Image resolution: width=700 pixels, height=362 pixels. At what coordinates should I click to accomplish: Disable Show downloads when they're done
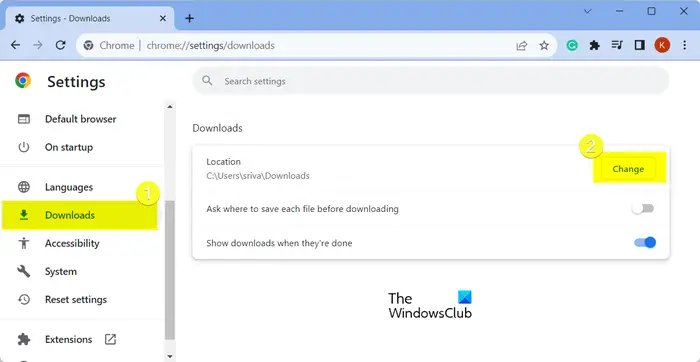point(645,243)
